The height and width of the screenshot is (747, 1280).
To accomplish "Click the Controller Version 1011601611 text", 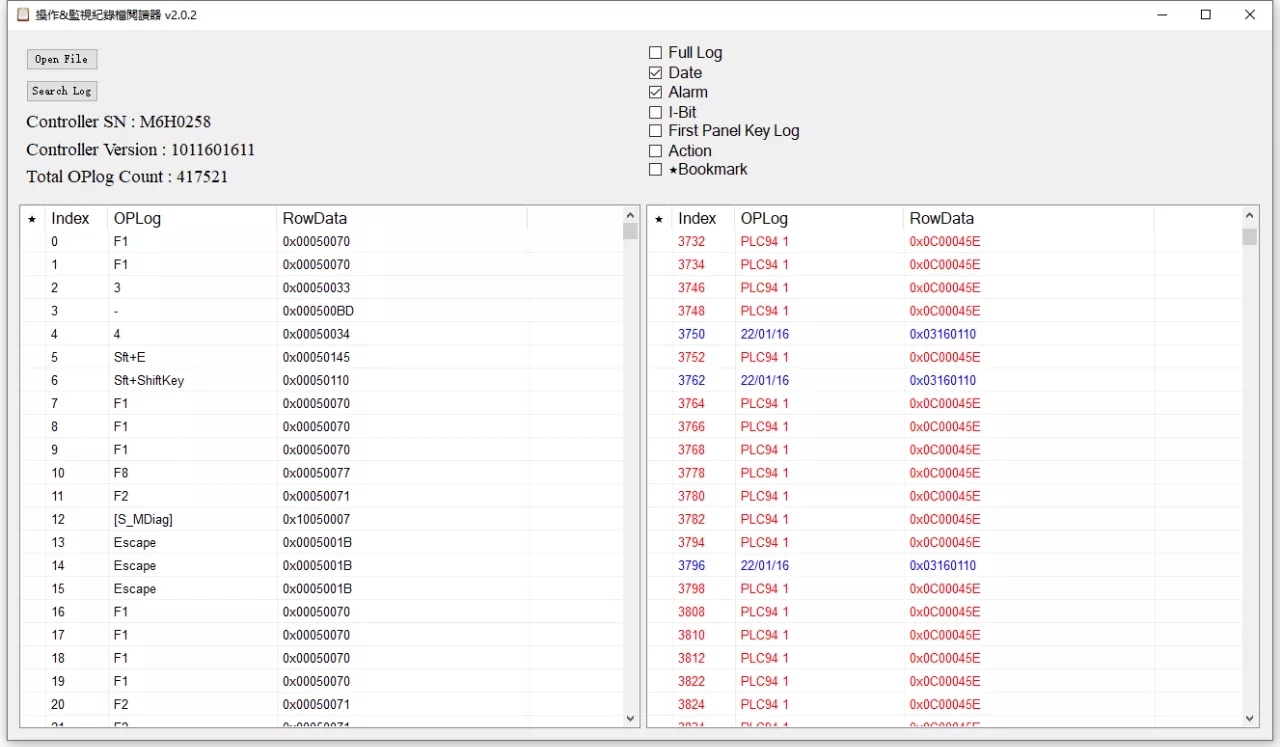I will pos(140,150).
